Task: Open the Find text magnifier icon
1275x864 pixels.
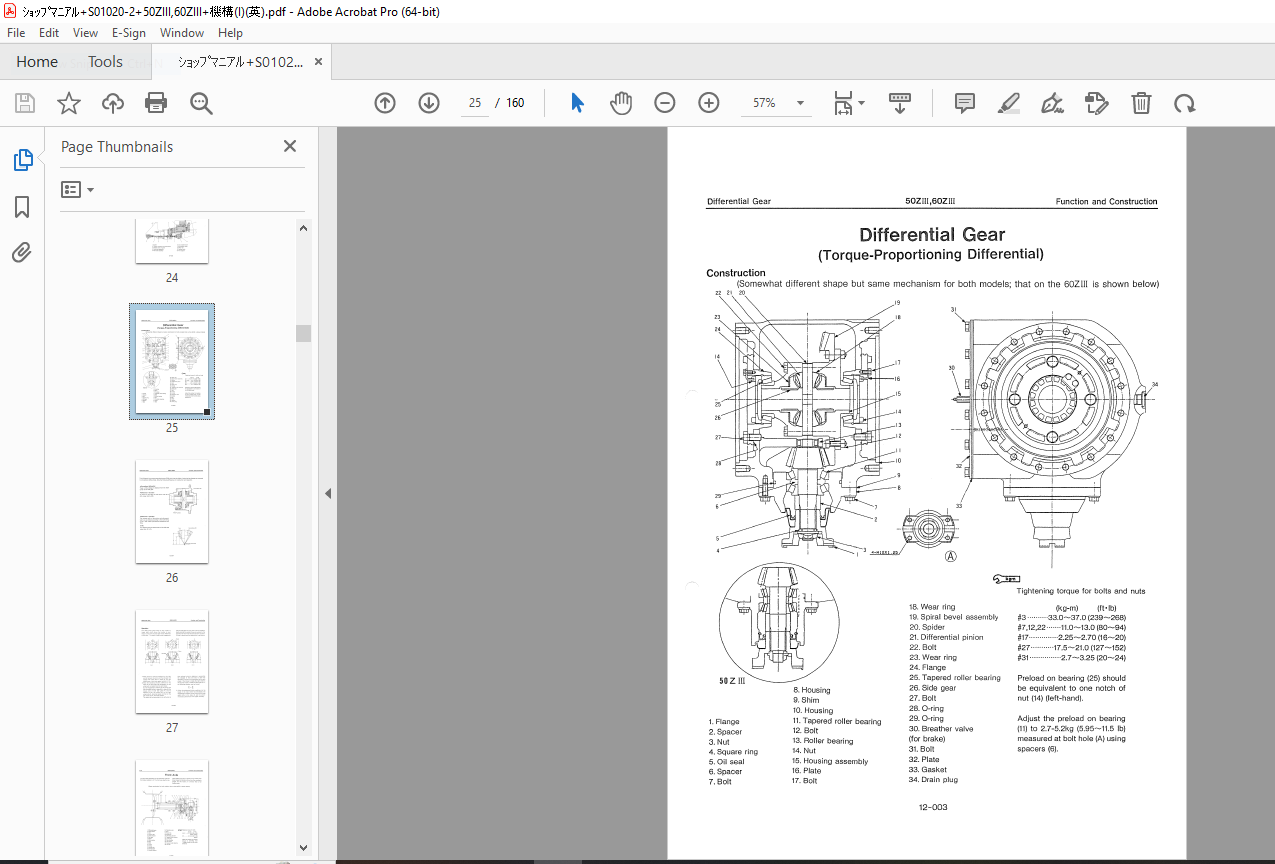Action: [x=201, y=103]
